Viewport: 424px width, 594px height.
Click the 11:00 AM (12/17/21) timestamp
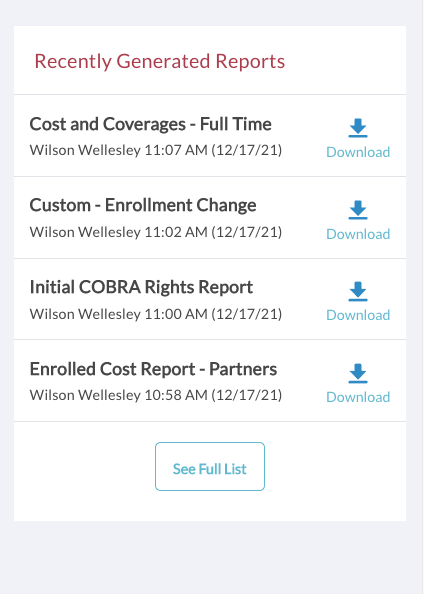213,314
